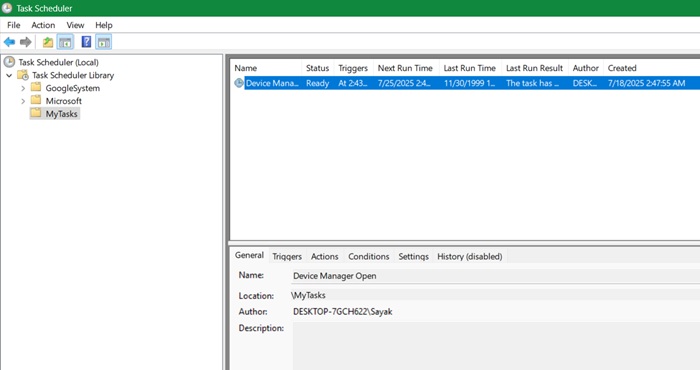700x370 pixels.
Task: Click the Task Scheduler title bar clock icon
Action: pyautogui.click(x=7, y=8)
